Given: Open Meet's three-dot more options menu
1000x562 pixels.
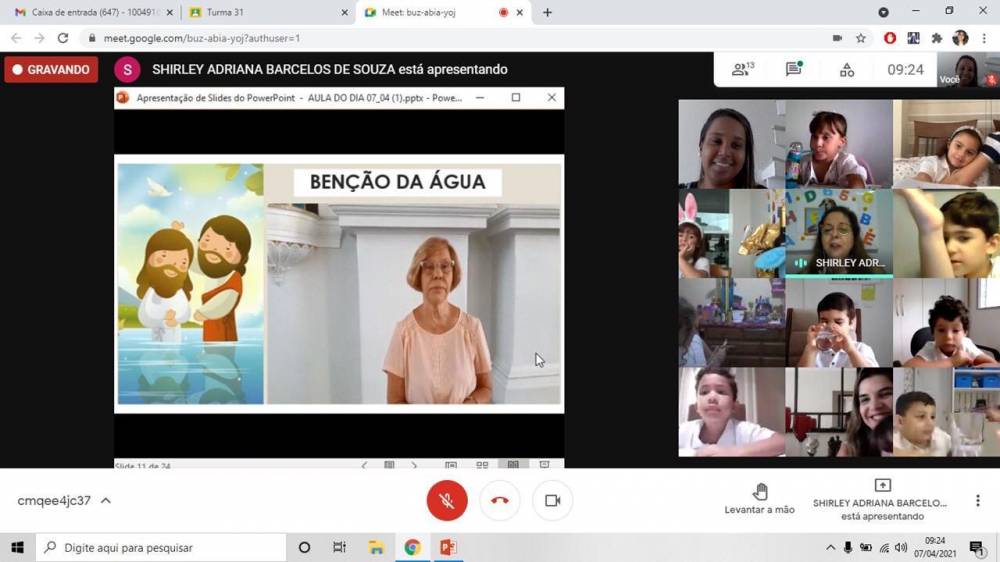Looking at the screenshot, I should (x=977, y=501).
